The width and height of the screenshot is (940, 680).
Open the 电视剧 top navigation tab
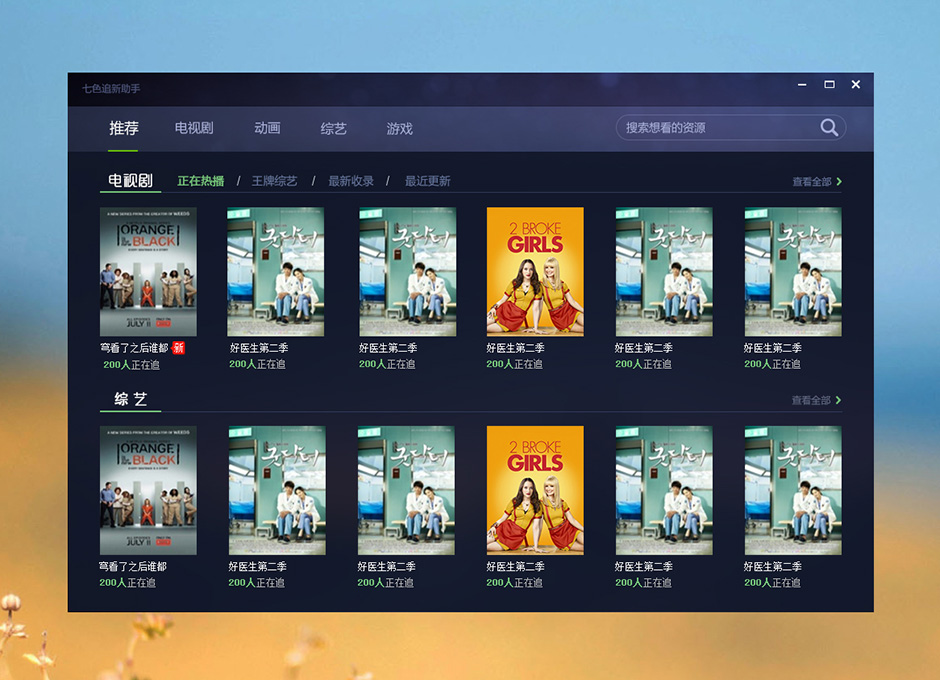click(194, 128)
